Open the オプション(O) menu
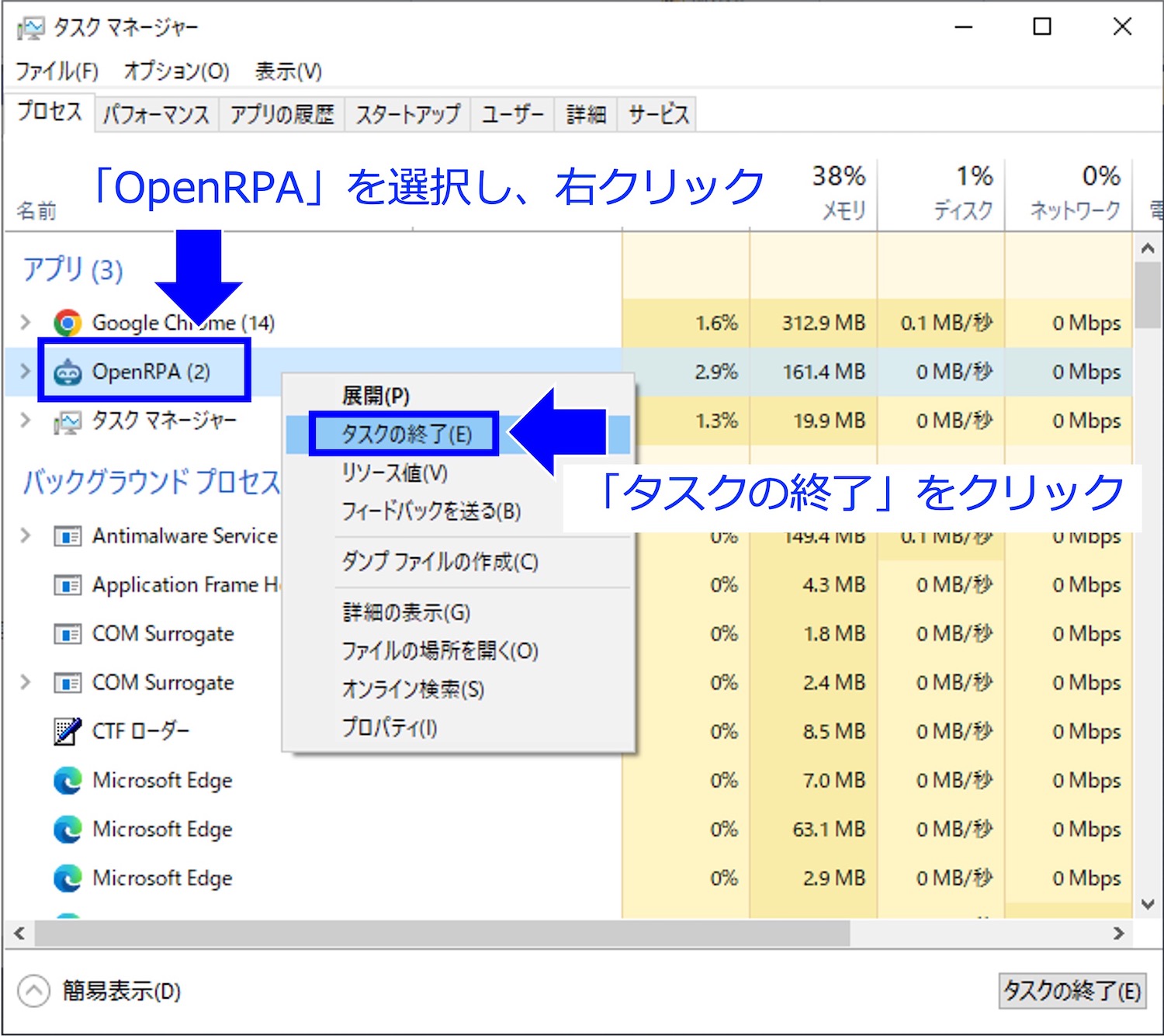Viewport: 1164px width, 1036px height. pyautogui.click(x=177, y=71)
